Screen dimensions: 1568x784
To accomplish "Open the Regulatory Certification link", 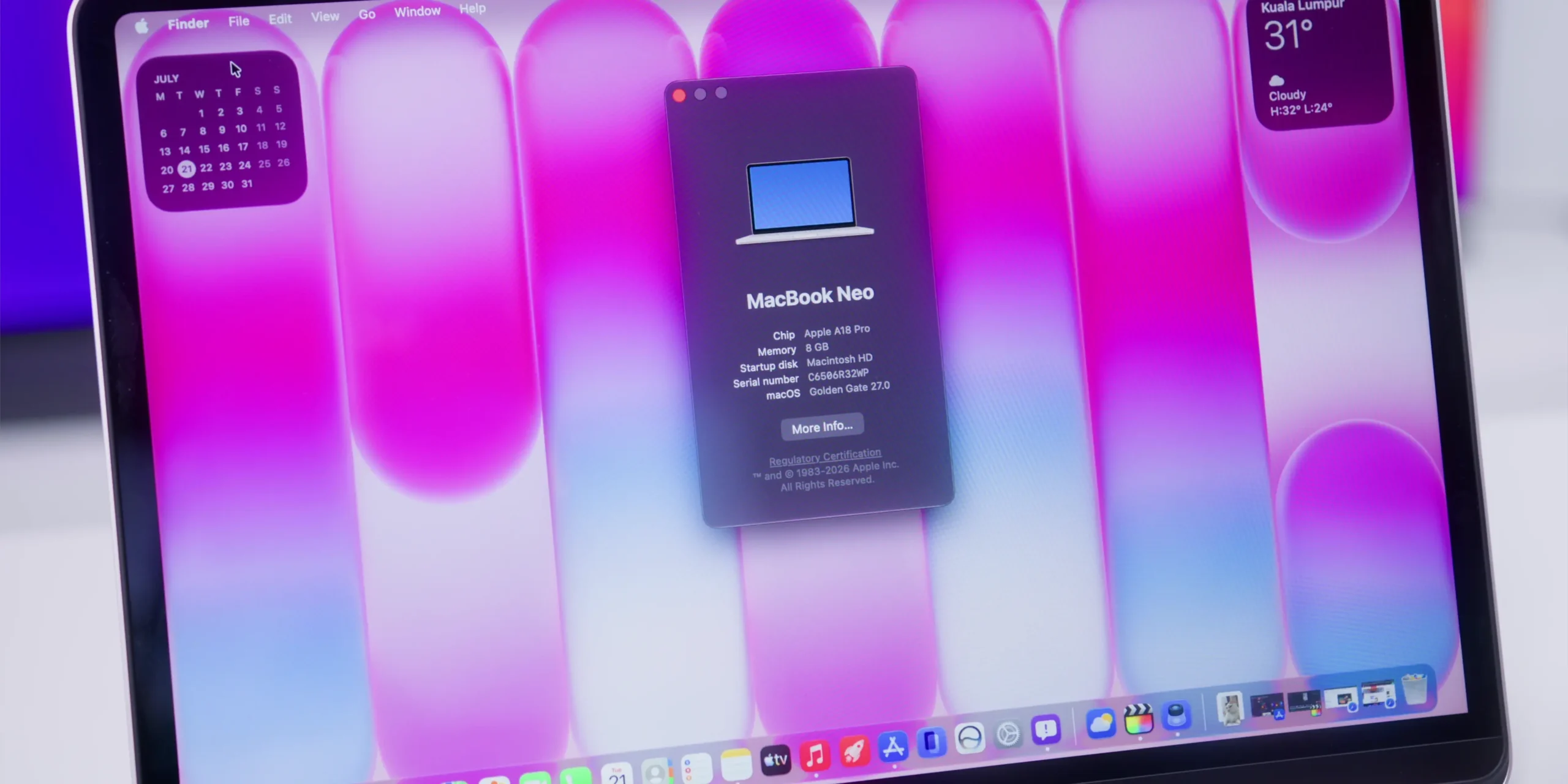I will point(825,456).
